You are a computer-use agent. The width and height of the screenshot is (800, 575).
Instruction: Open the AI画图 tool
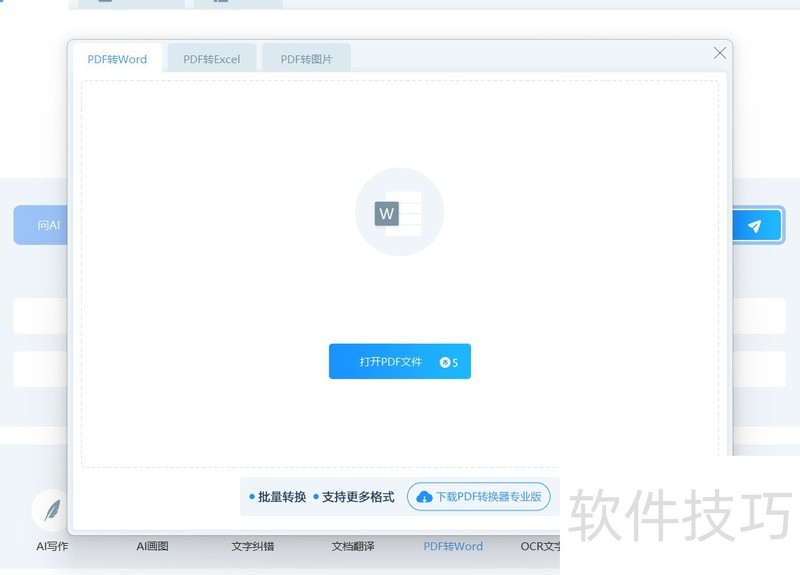[x=152, y=546]
